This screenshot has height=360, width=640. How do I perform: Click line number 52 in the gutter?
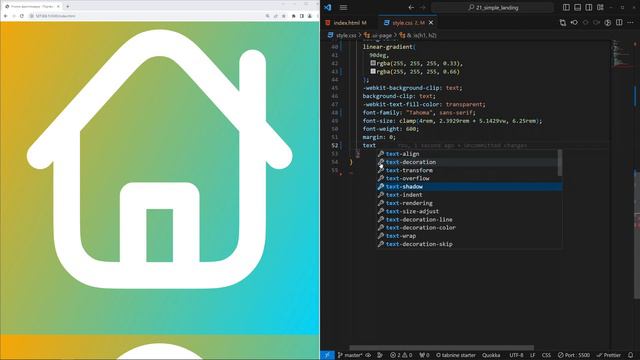[x=335, y=145]
